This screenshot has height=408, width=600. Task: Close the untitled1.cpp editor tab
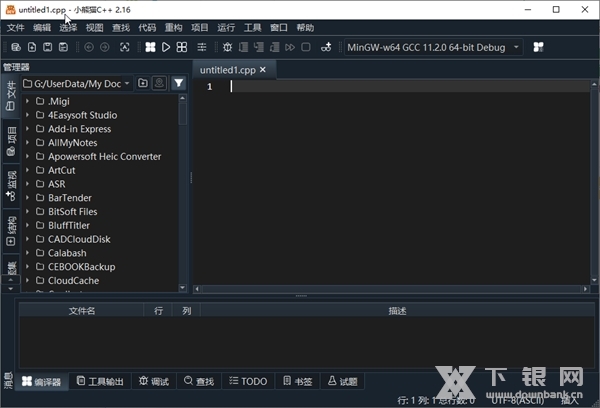263,70
